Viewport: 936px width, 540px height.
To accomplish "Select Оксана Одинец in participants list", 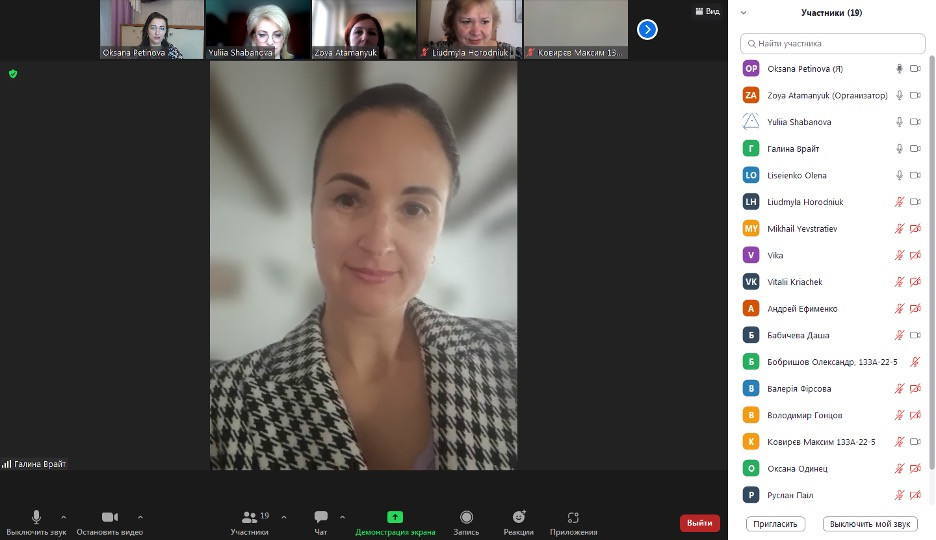I will tap(832, 468).
